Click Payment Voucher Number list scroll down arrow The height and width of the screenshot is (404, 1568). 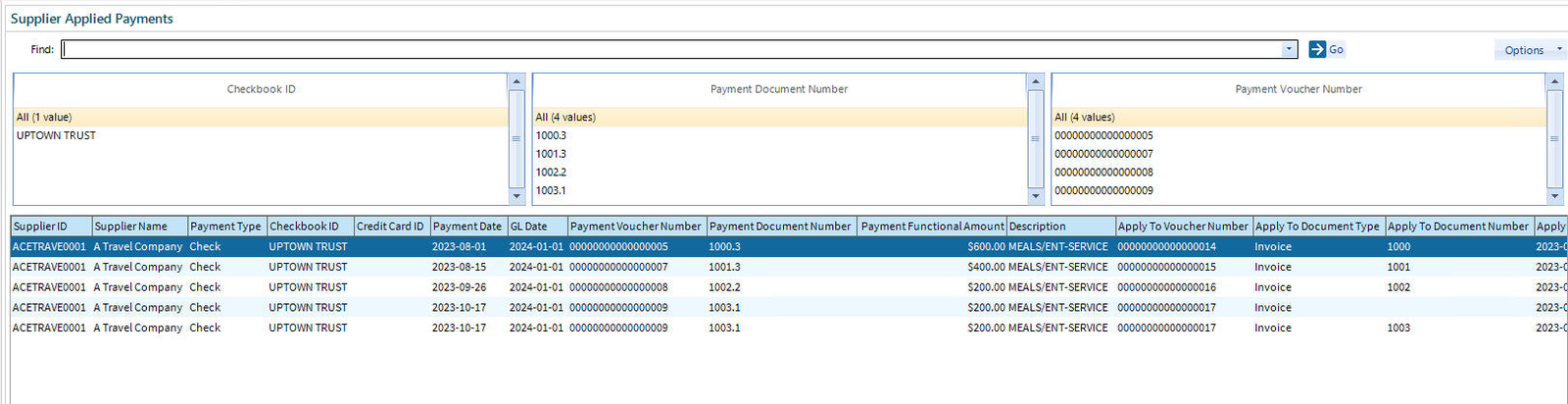pyautogui.click(x=1554, y=196)
